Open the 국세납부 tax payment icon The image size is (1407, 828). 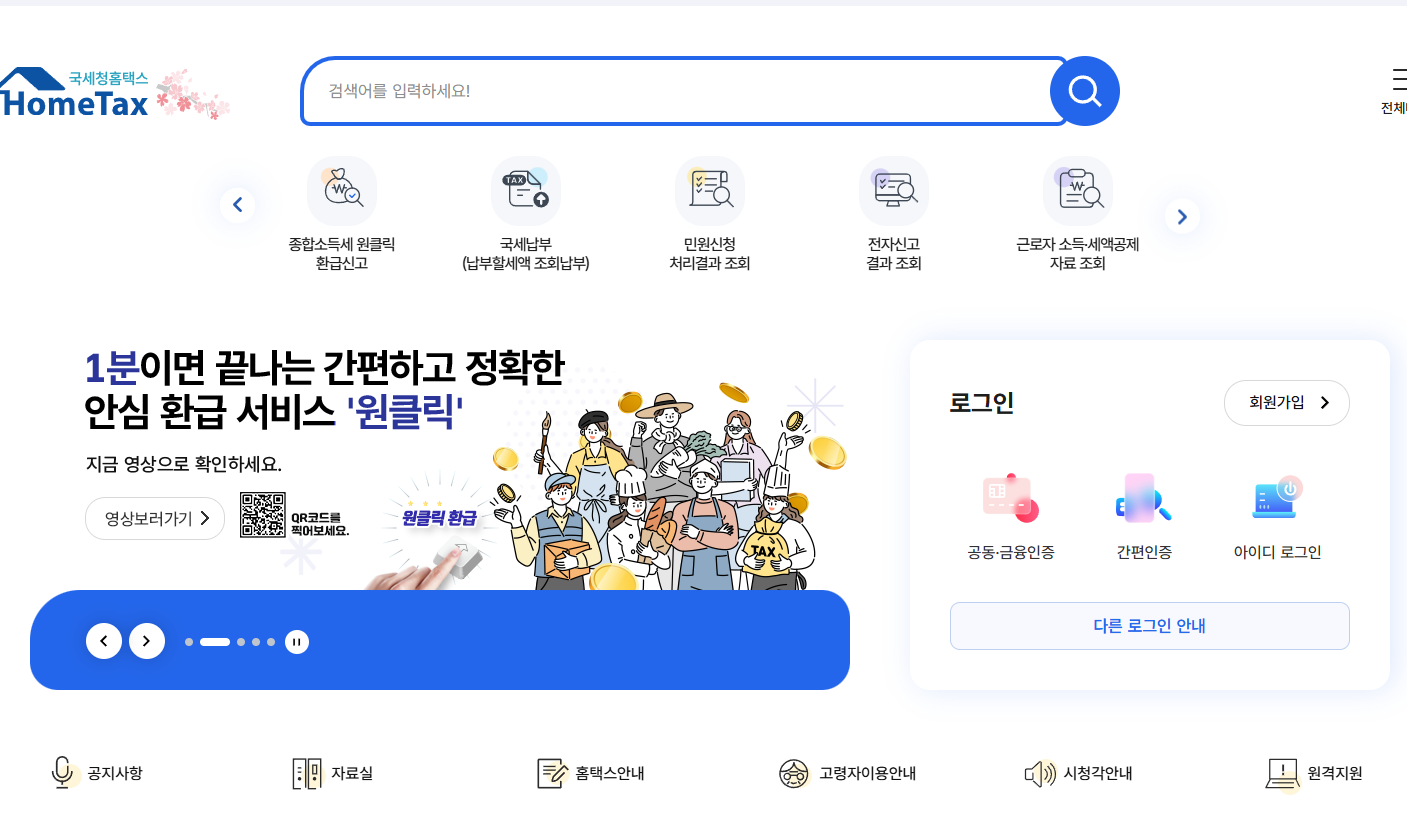[x=526, y=190]
